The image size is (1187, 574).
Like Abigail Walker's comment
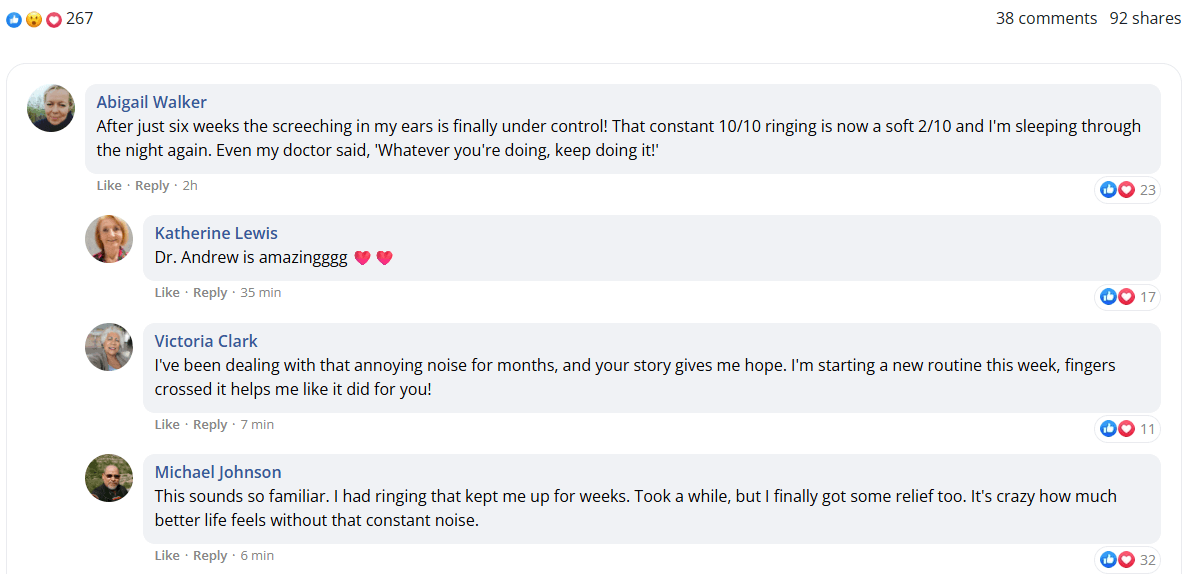(109, 186)
